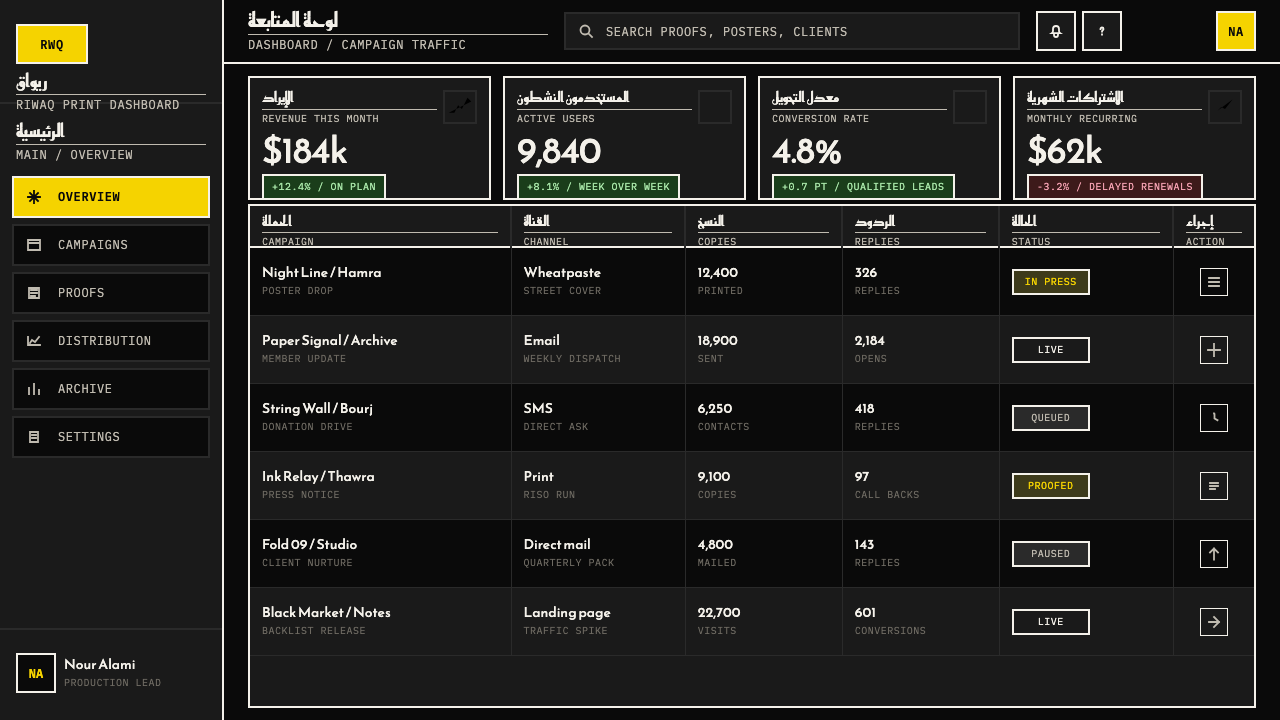Viewport: 1280px width, 720px height.
Task: Click the +12.4% / On Plan badge
Action: click(324, 187)
